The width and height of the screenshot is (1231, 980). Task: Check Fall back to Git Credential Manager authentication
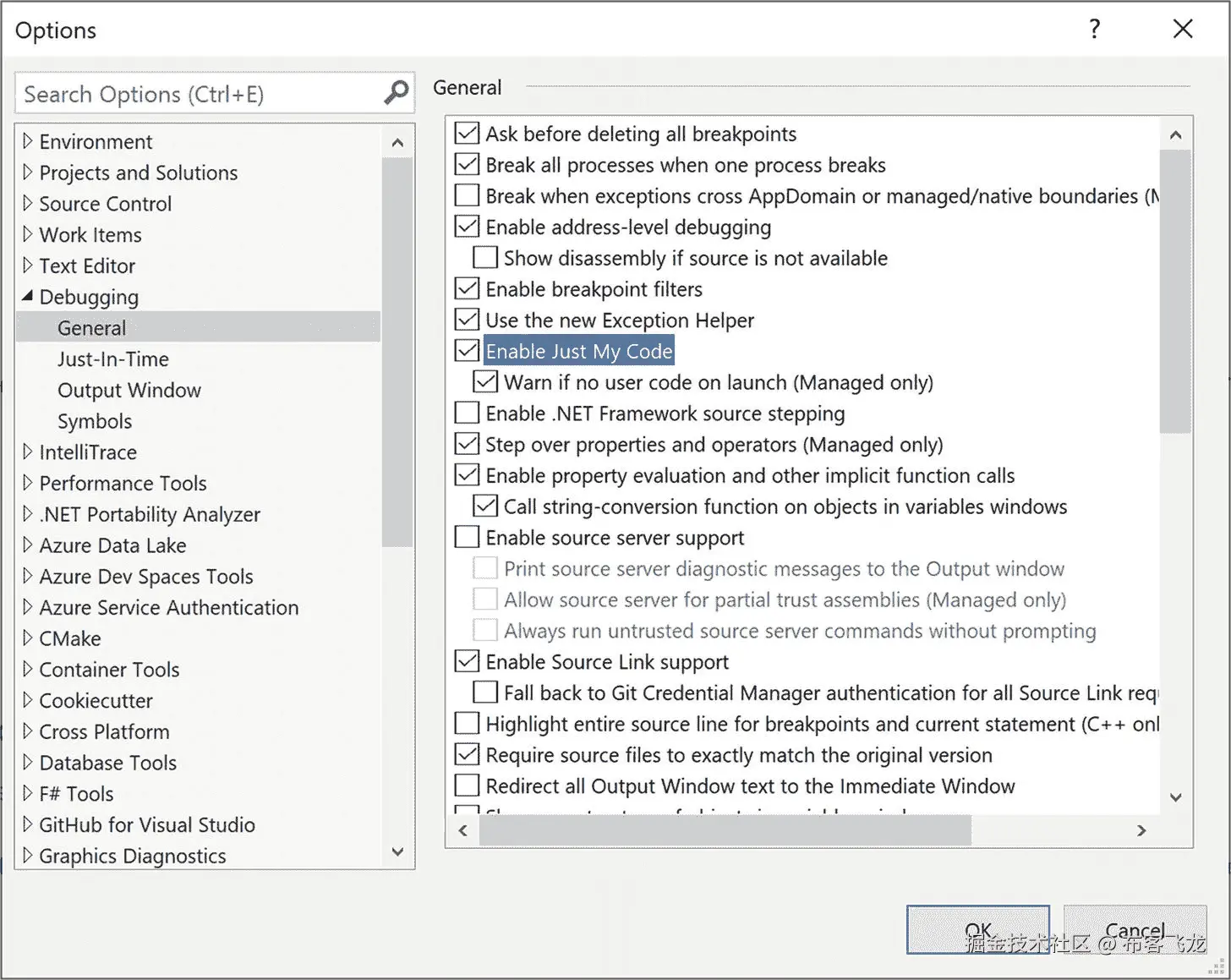pos(485,693)
